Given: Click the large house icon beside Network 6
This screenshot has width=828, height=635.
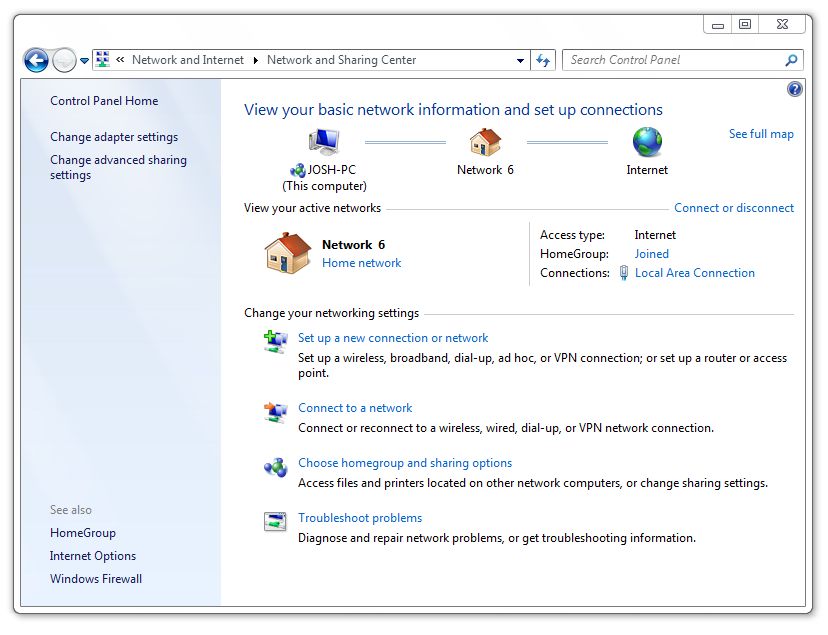Looking at the screenshot, I should click(288, 253).
